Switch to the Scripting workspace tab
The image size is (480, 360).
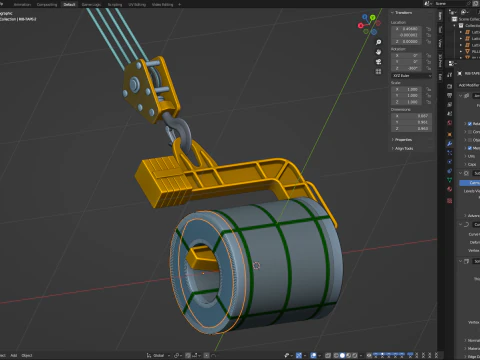click(x=115, y=5)
